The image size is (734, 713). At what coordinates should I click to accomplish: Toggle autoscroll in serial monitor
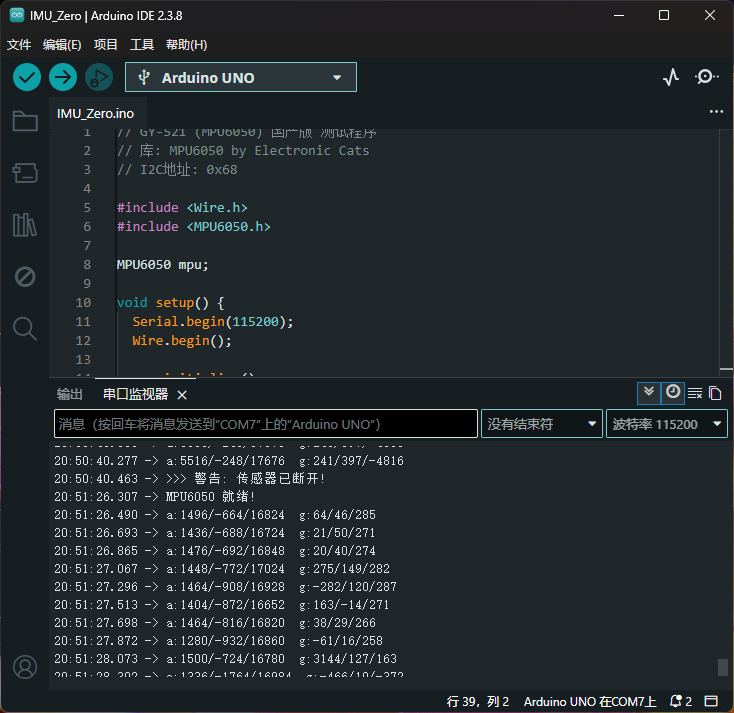coord(649,393)
